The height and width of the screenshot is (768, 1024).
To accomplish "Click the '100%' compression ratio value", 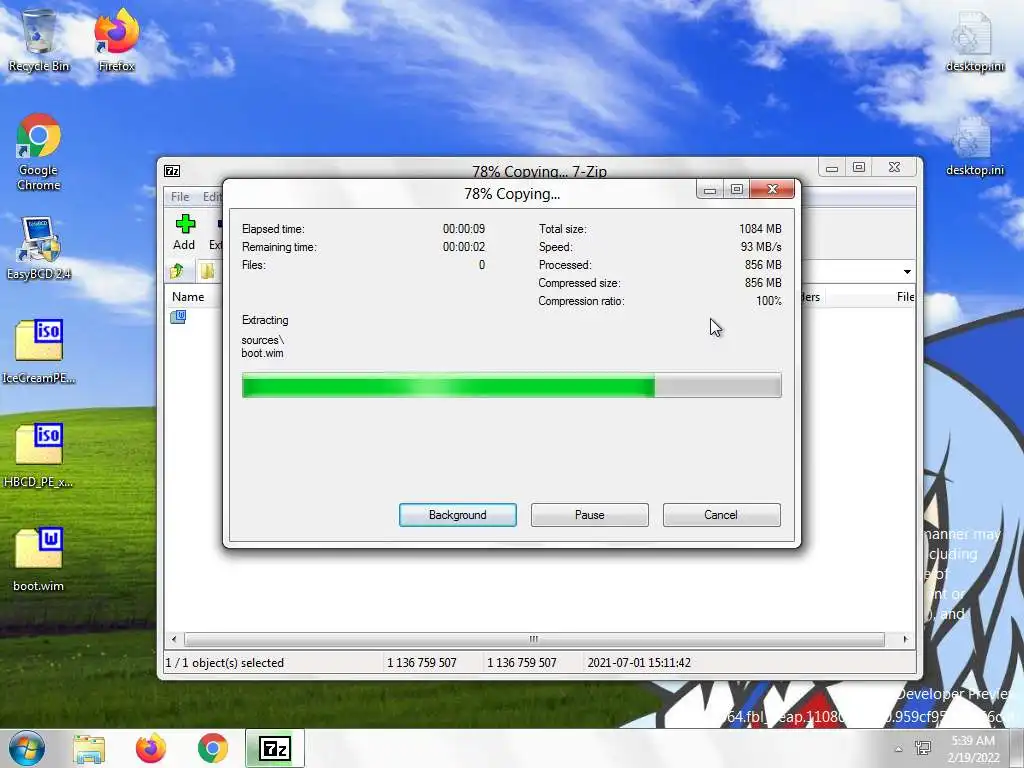I will pyautogui.click(x=769, y=301).
